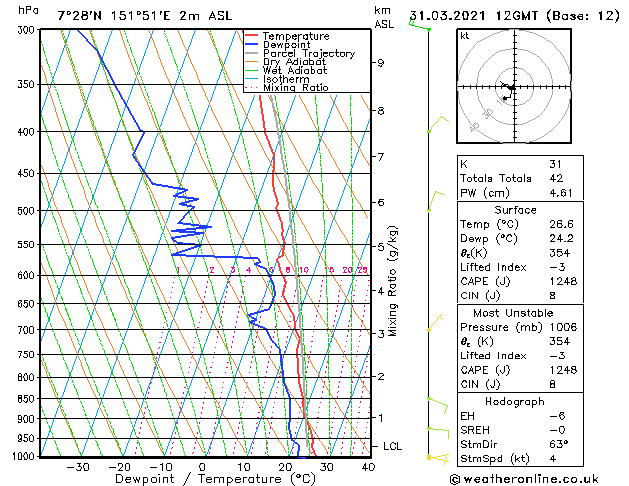Click the 1000 hPa pressure tick label
629x486 pixels.
(24, 456)
